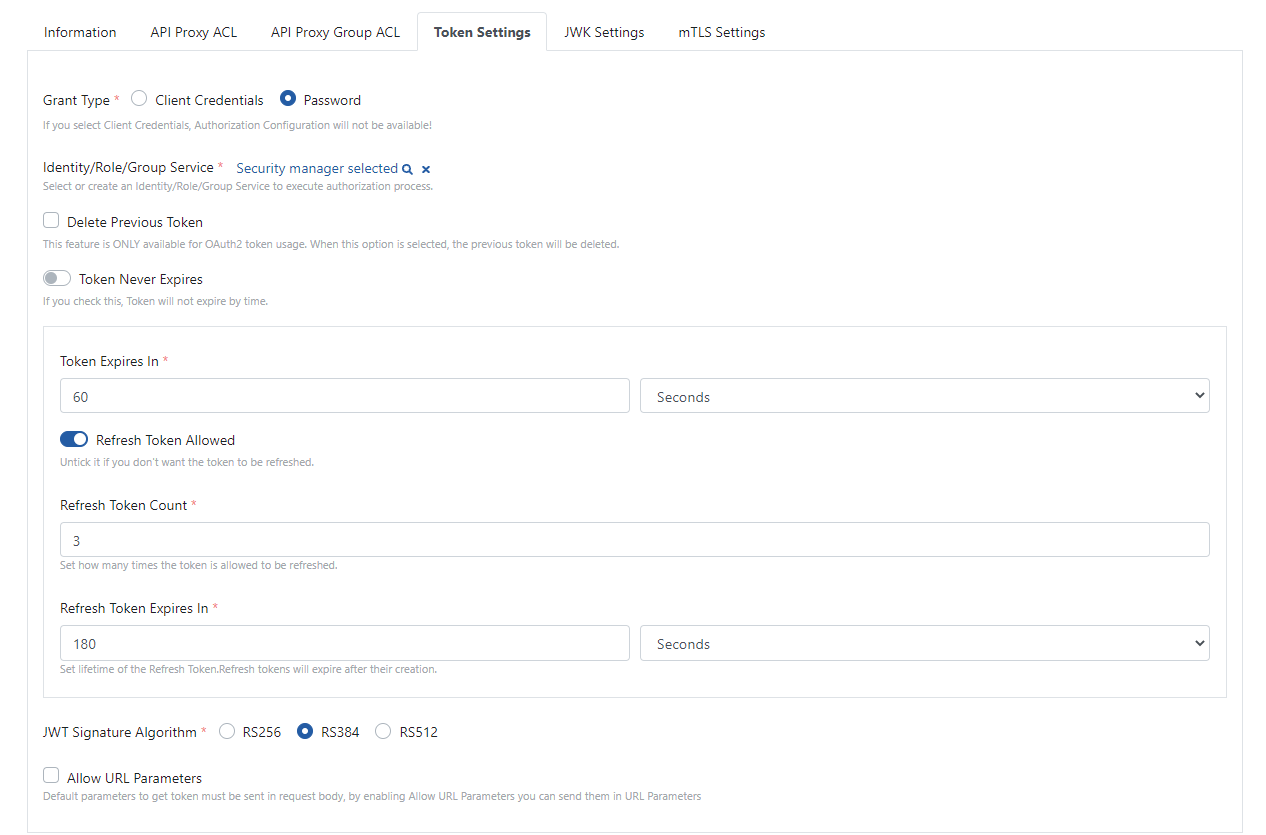The width and height of the screenshot is (1266, 835).
Task: Click the Refresh Token Count input field
Action: coord(634,540)
